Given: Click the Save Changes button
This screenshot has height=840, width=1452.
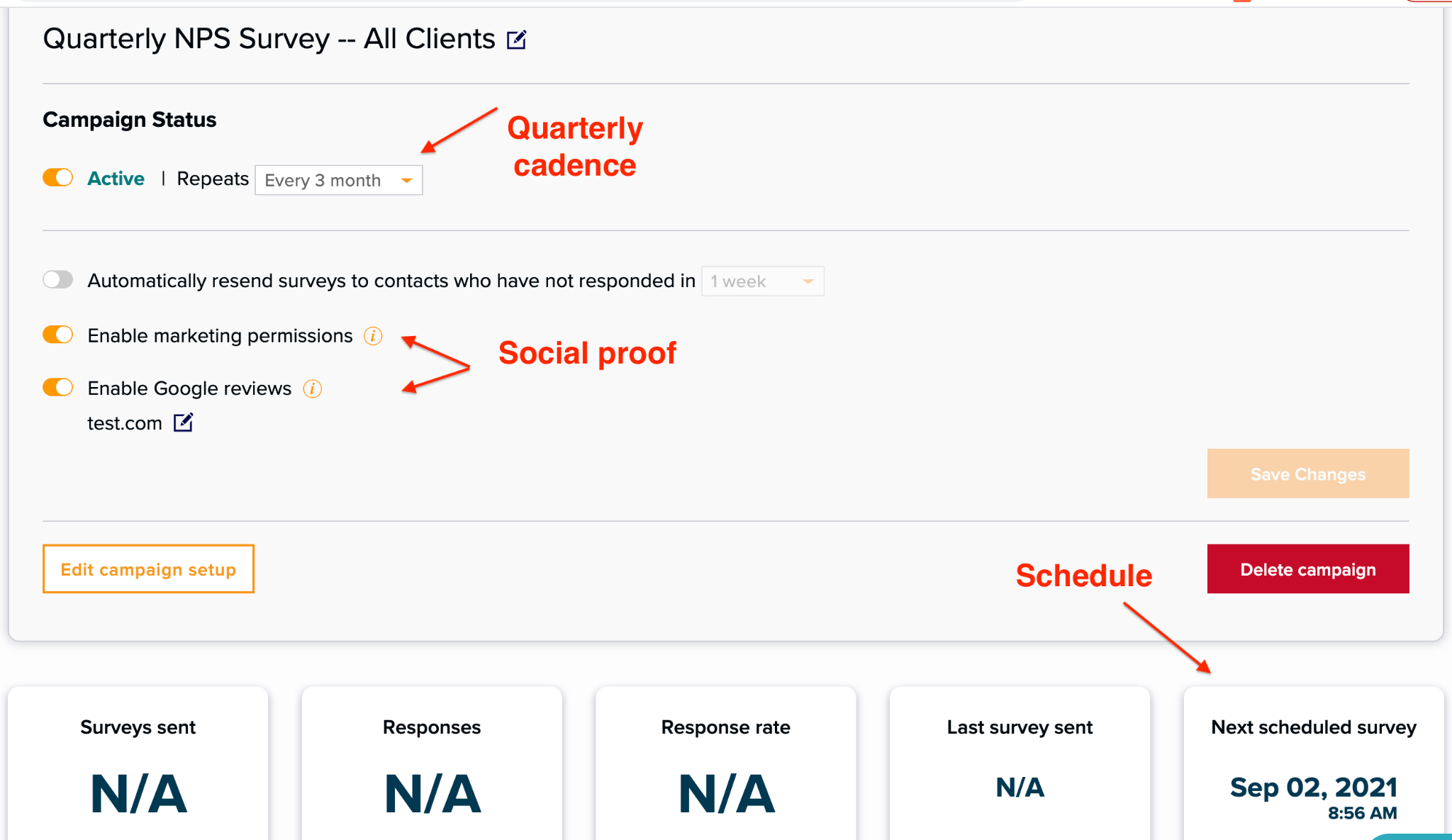Looking at the screenshot, I should point(1307,474).
